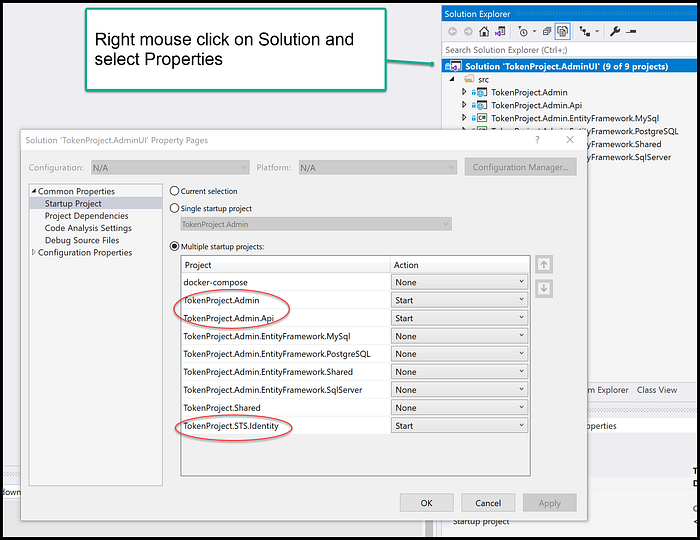Viewport: 700px width, 540px height.
Task: Select Project Dependencies in the property tree
Action: pyautogui.click(x=86, y=216)
